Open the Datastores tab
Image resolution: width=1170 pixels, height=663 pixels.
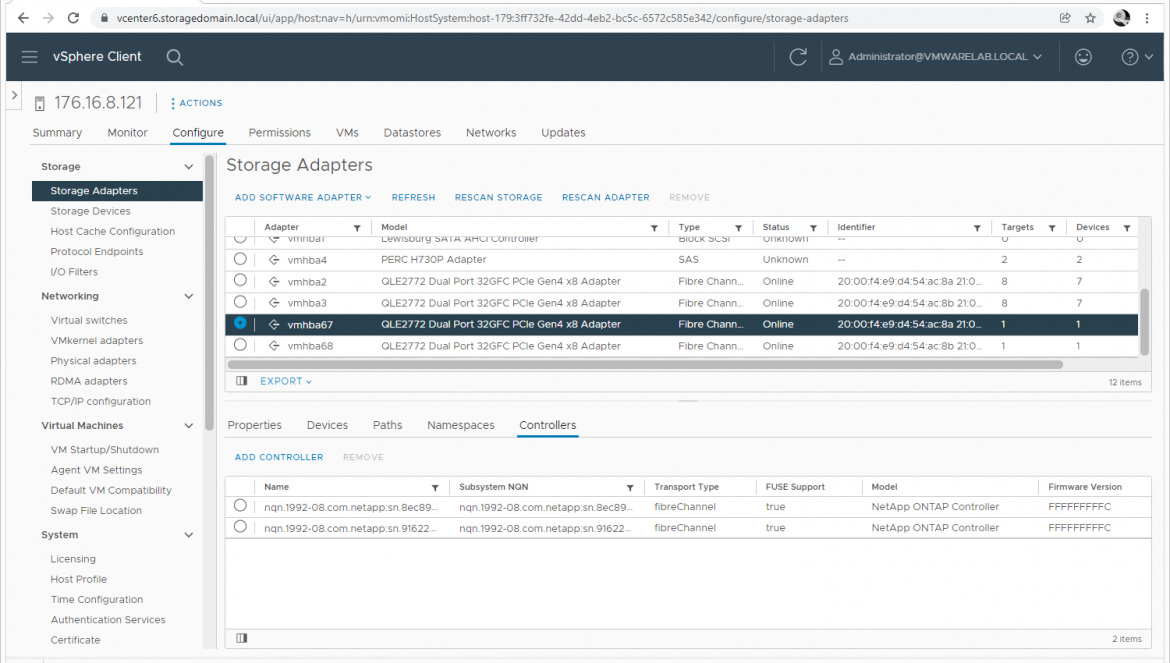coord(413,133)
